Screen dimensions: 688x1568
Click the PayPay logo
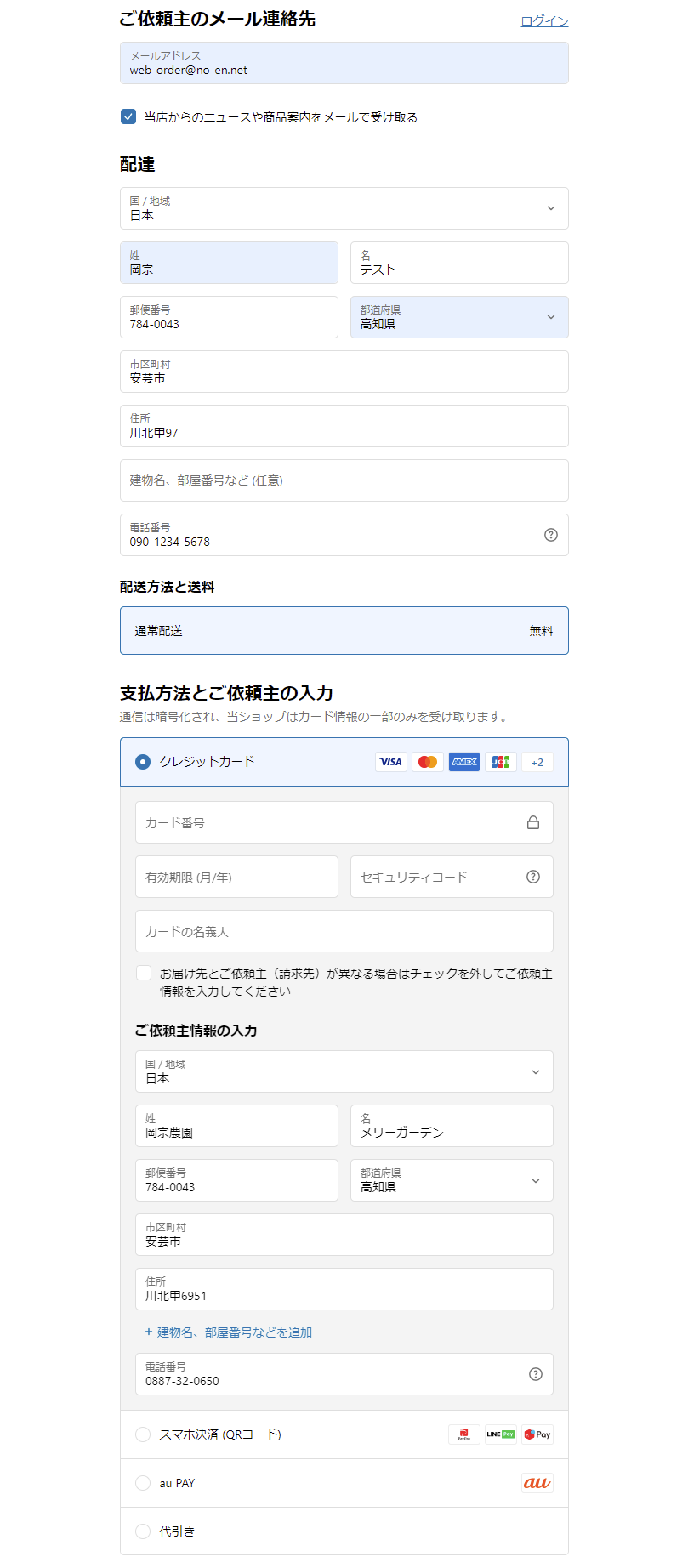[464, 1434]
